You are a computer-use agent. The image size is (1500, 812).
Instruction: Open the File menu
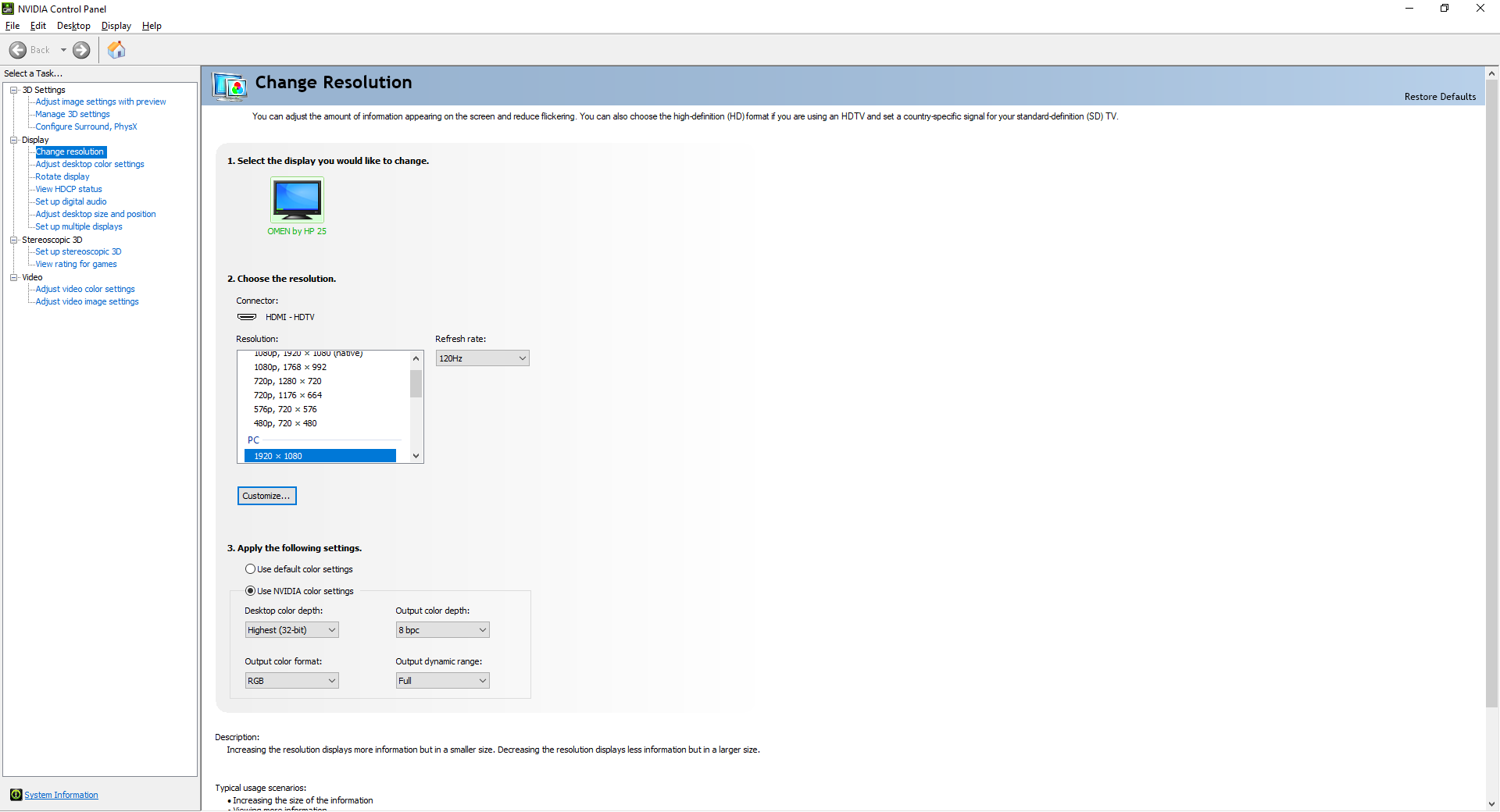point(12,26)
